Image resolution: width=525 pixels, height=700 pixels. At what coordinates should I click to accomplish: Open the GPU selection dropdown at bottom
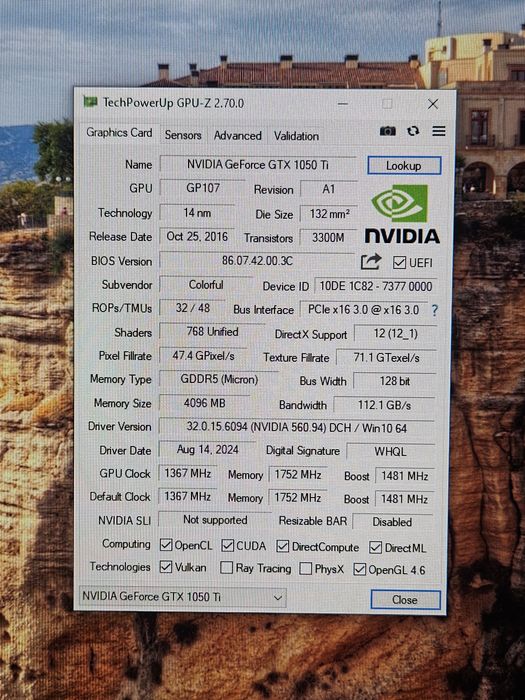tap(183, 597)
